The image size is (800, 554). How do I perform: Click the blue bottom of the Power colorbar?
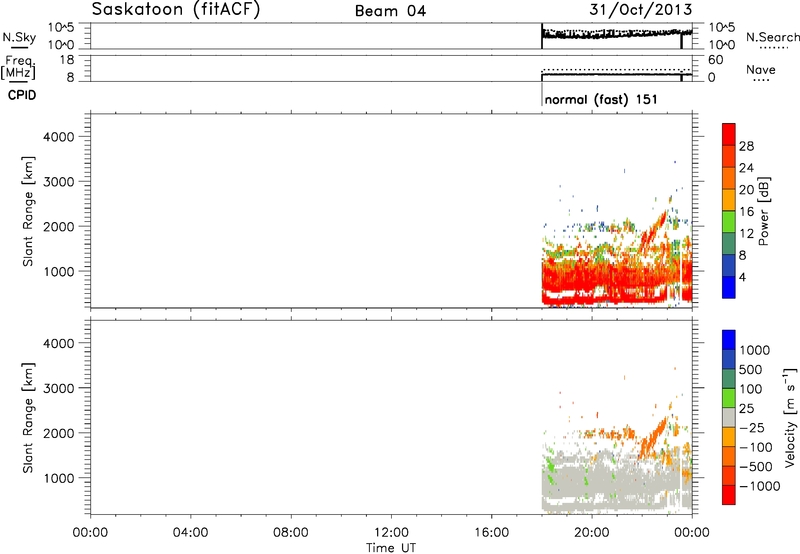coord(729,287)
